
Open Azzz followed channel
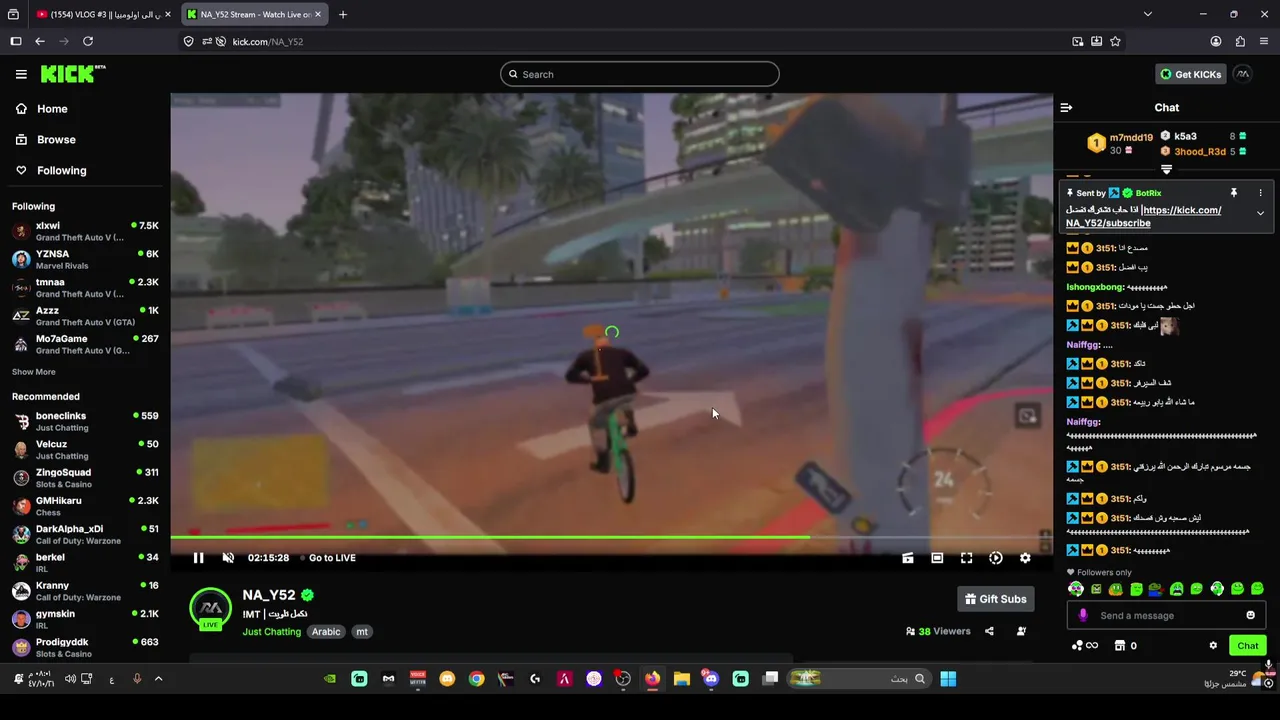(x=85, y=316)
